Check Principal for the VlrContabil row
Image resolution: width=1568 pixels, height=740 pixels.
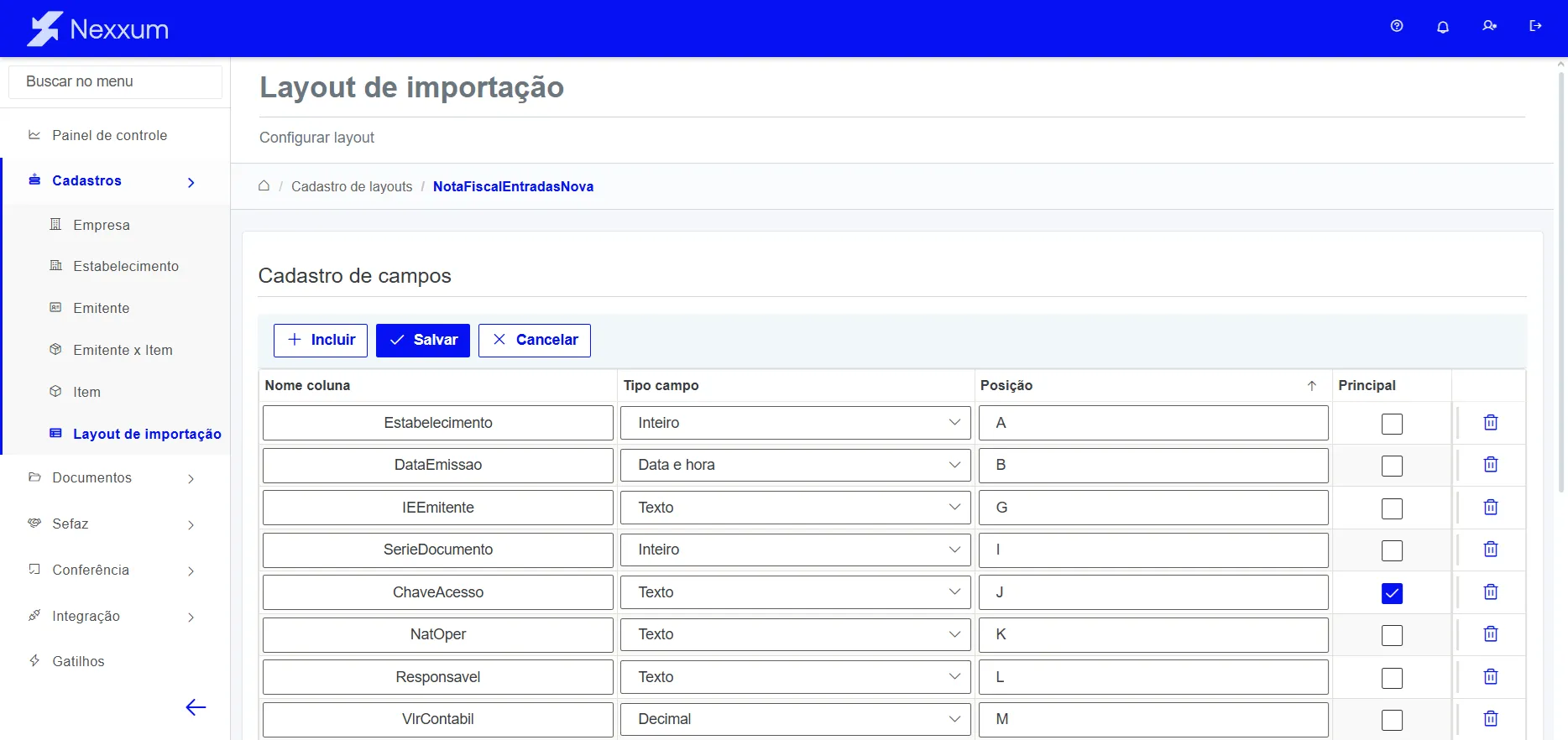coord(1392,721)
